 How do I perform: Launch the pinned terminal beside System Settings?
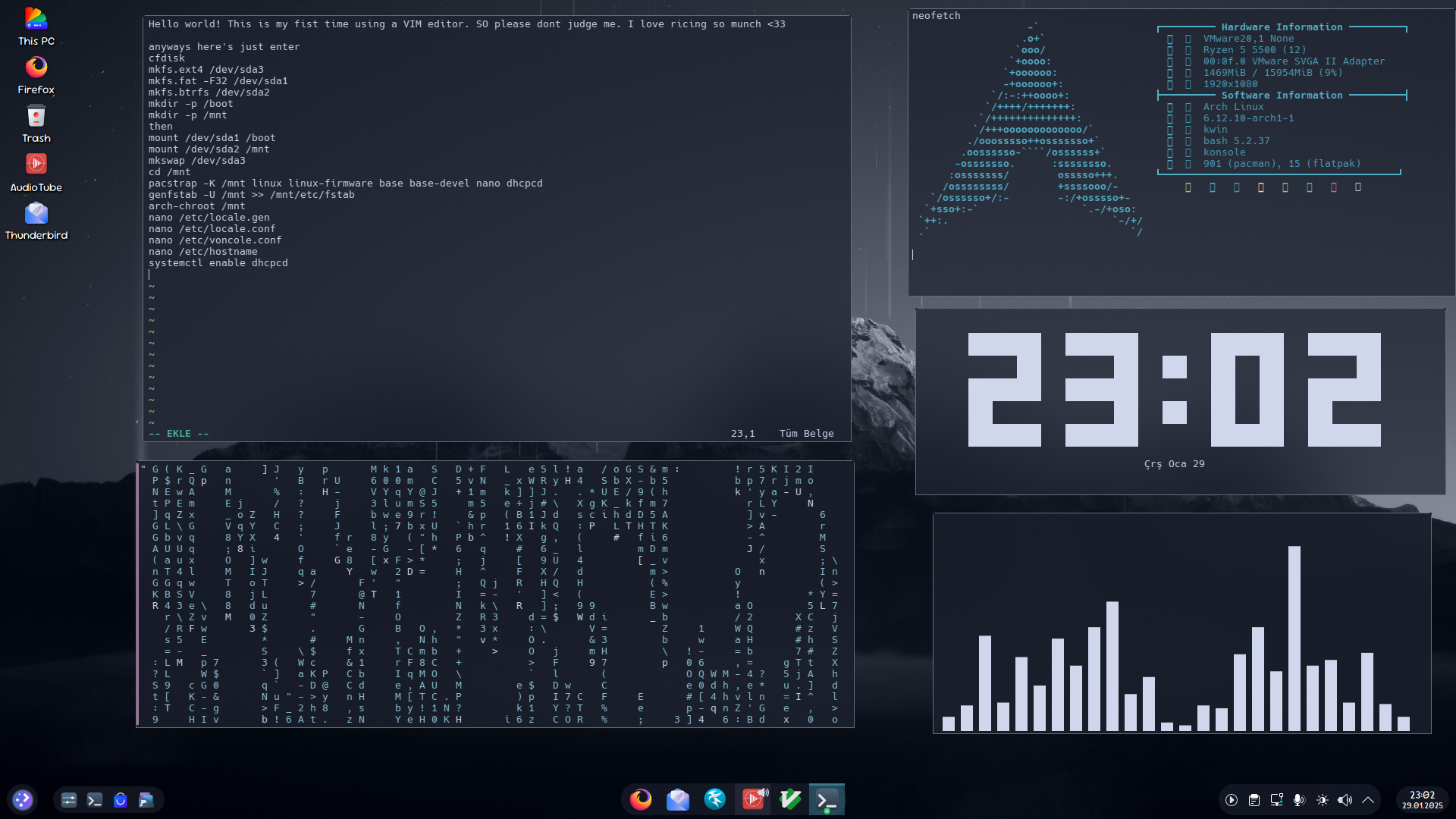(x=95, y=800)
